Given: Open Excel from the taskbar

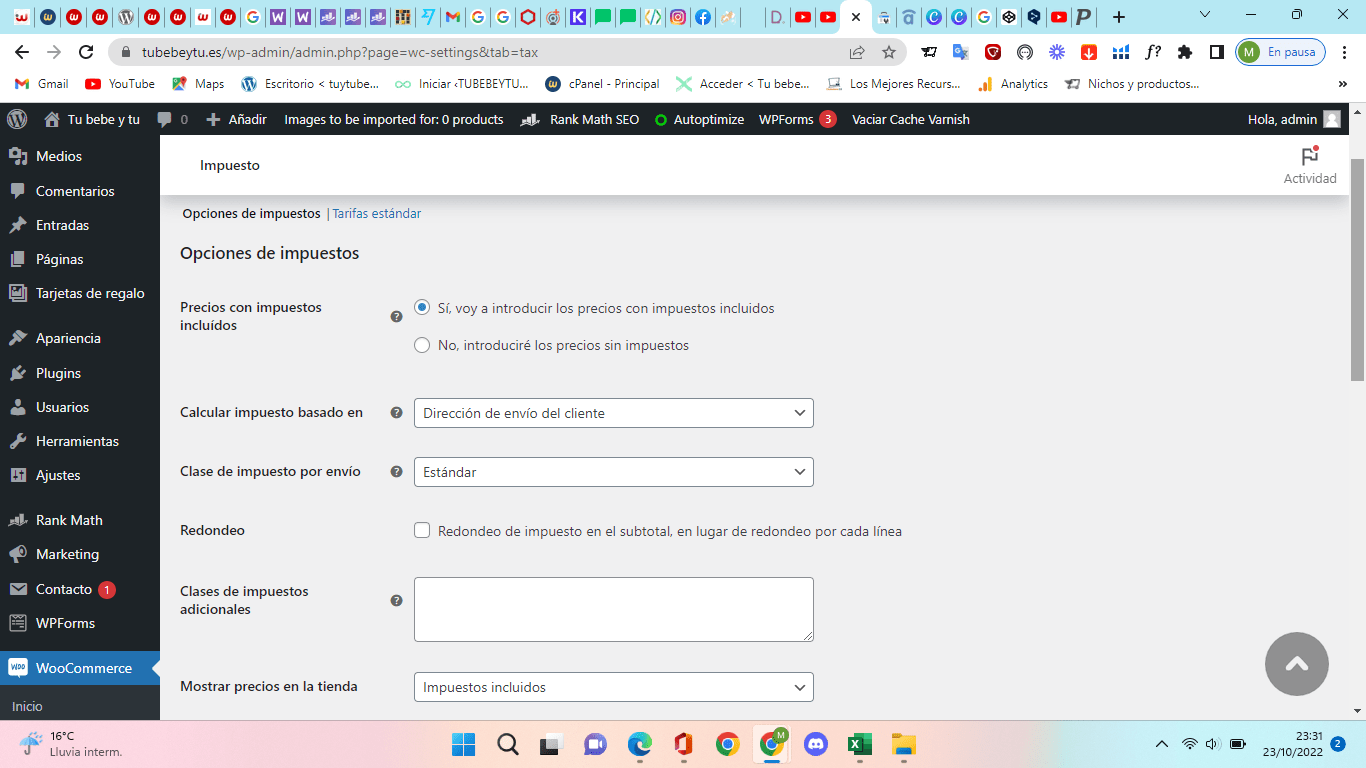Looking at the screenshot, I should (859, 744).
